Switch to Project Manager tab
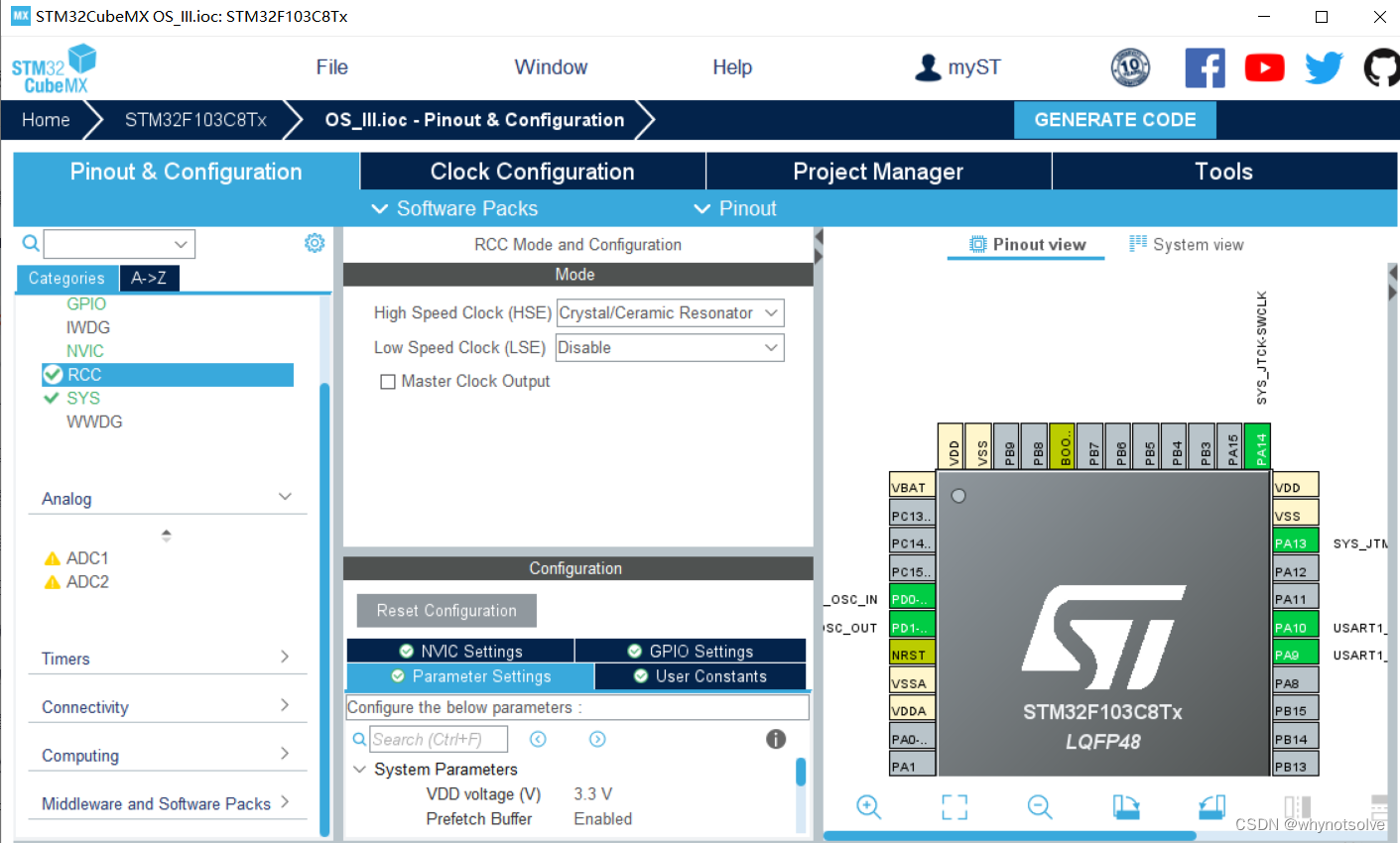Screen dimensions: 1400x843 [x=878, y=172]
